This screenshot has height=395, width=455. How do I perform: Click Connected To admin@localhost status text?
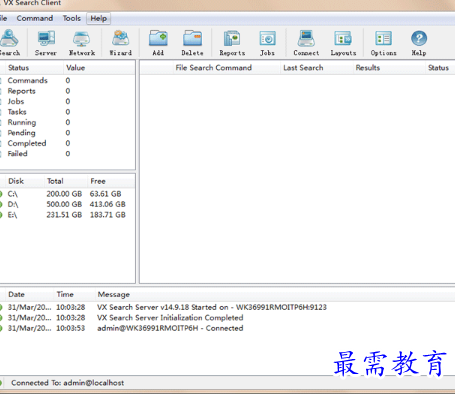(67, 383)
